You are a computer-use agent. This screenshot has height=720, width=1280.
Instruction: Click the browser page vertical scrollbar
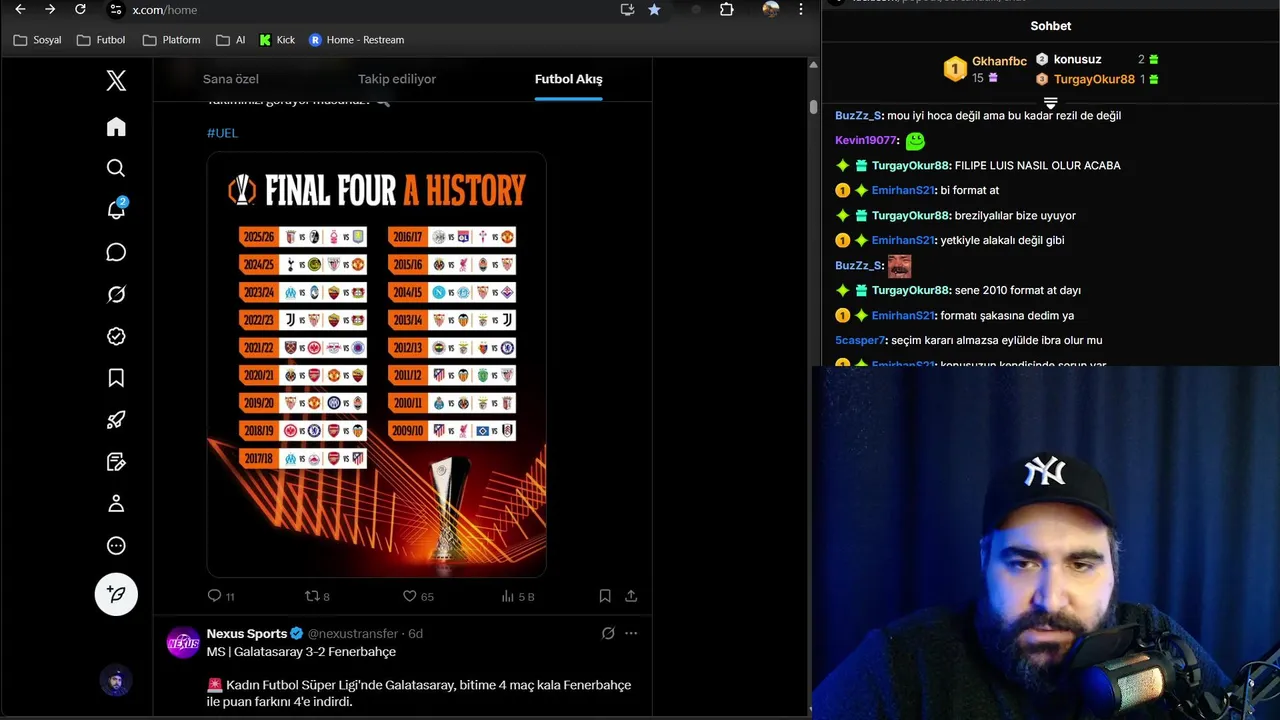click(x=814, y=107)
